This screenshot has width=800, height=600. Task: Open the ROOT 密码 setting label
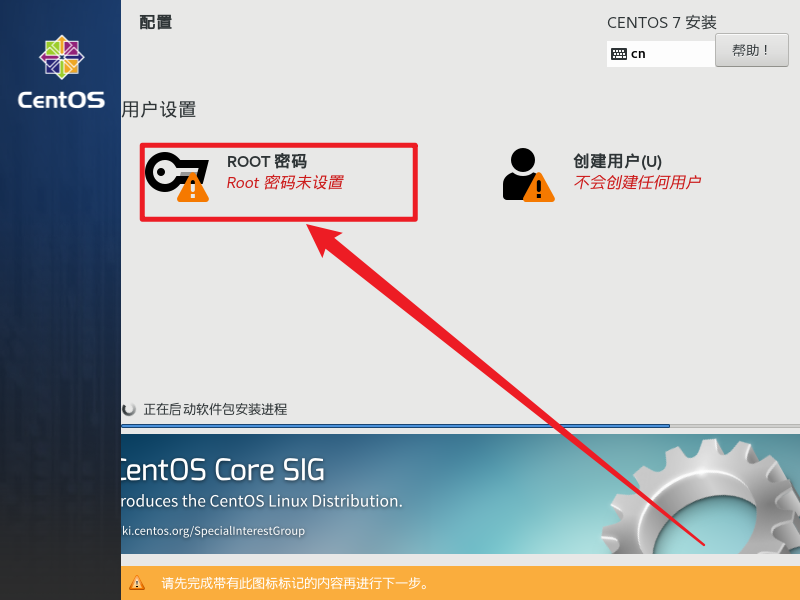[x=267, y=161]
